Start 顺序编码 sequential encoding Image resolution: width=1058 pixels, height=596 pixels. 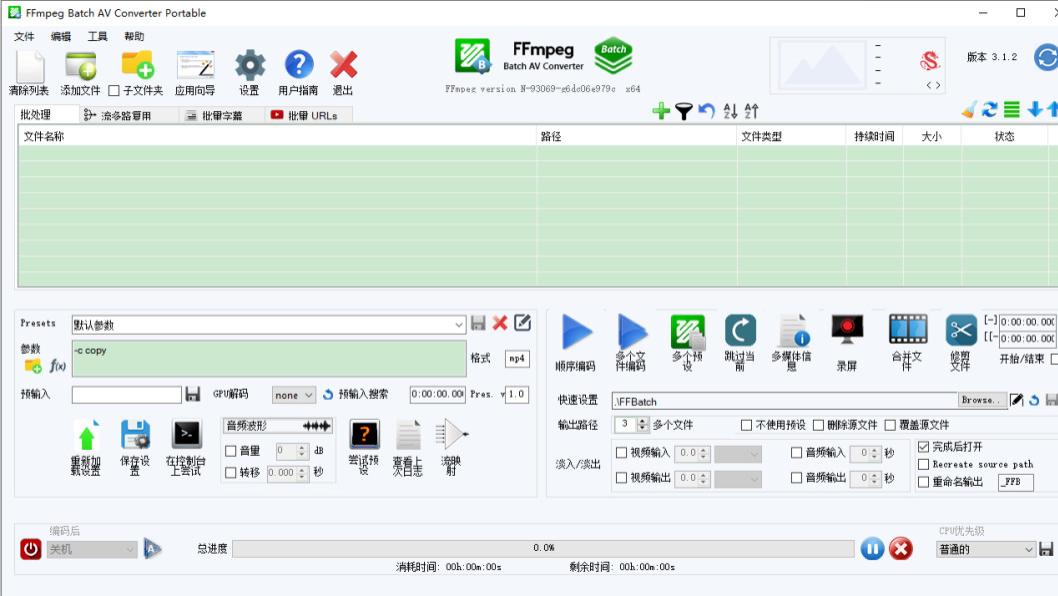[x=577, y=332]
